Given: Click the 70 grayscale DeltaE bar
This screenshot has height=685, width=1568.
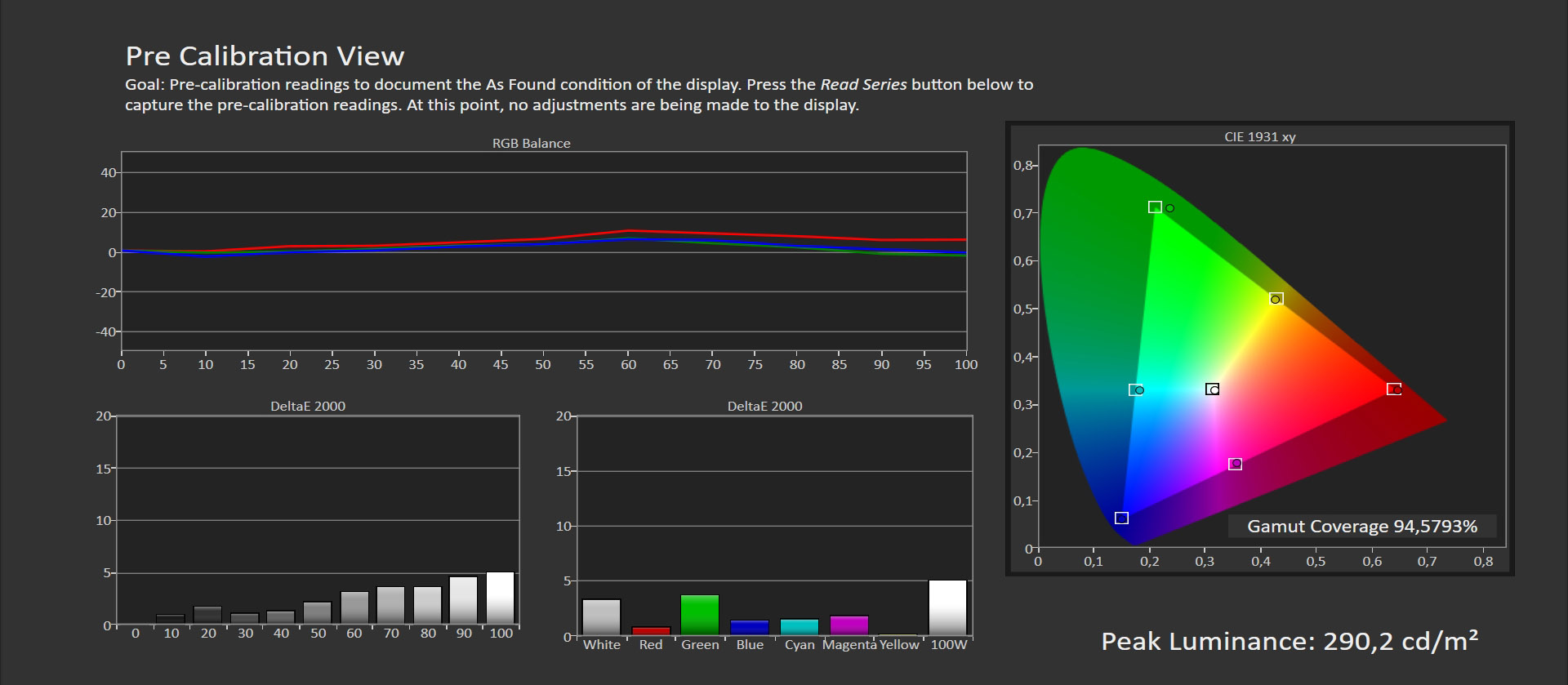Looking at the screenshot, I should click(390, 606).
